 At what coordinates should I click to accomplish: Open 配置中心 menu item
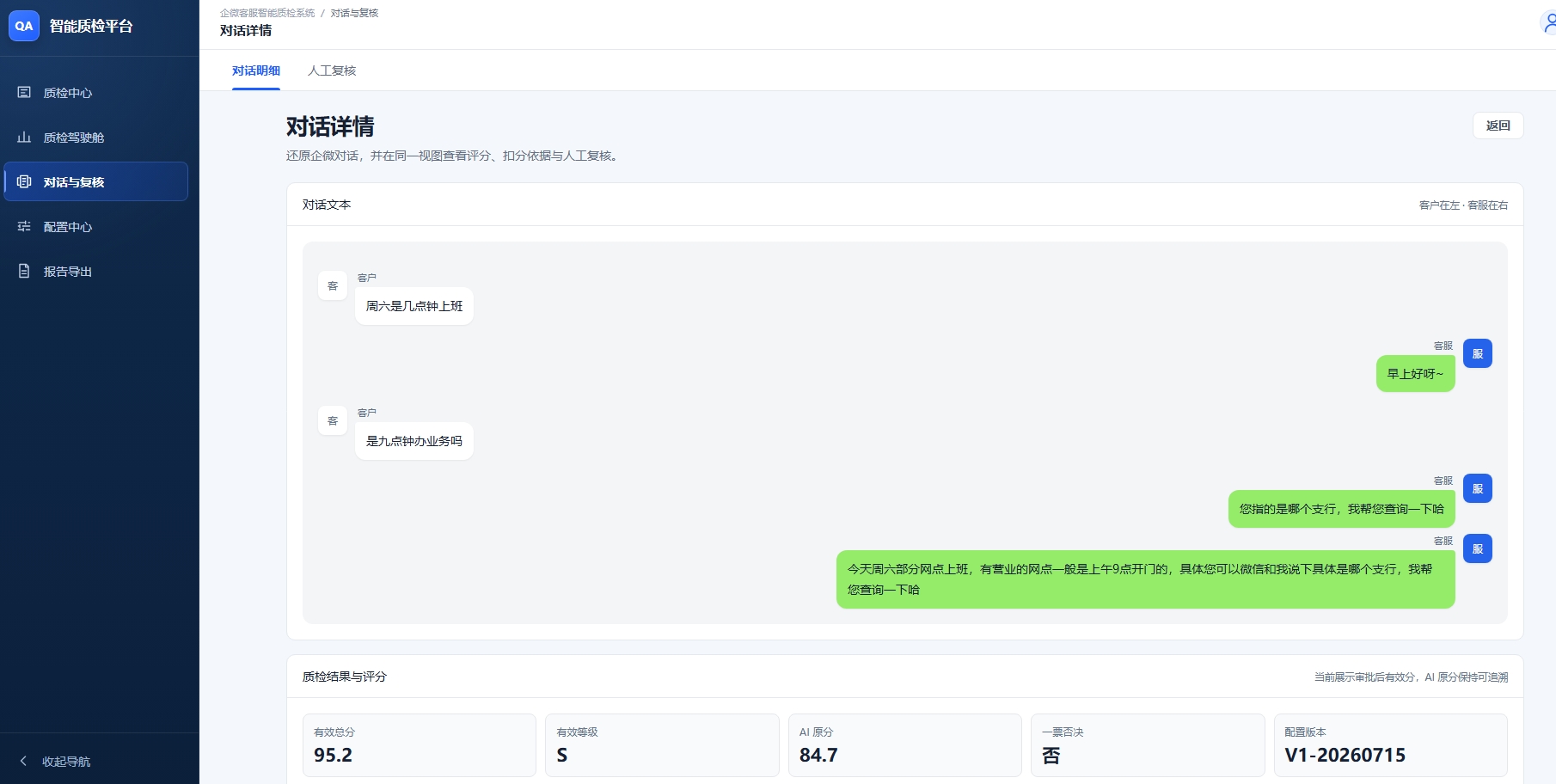pos(96,226)
